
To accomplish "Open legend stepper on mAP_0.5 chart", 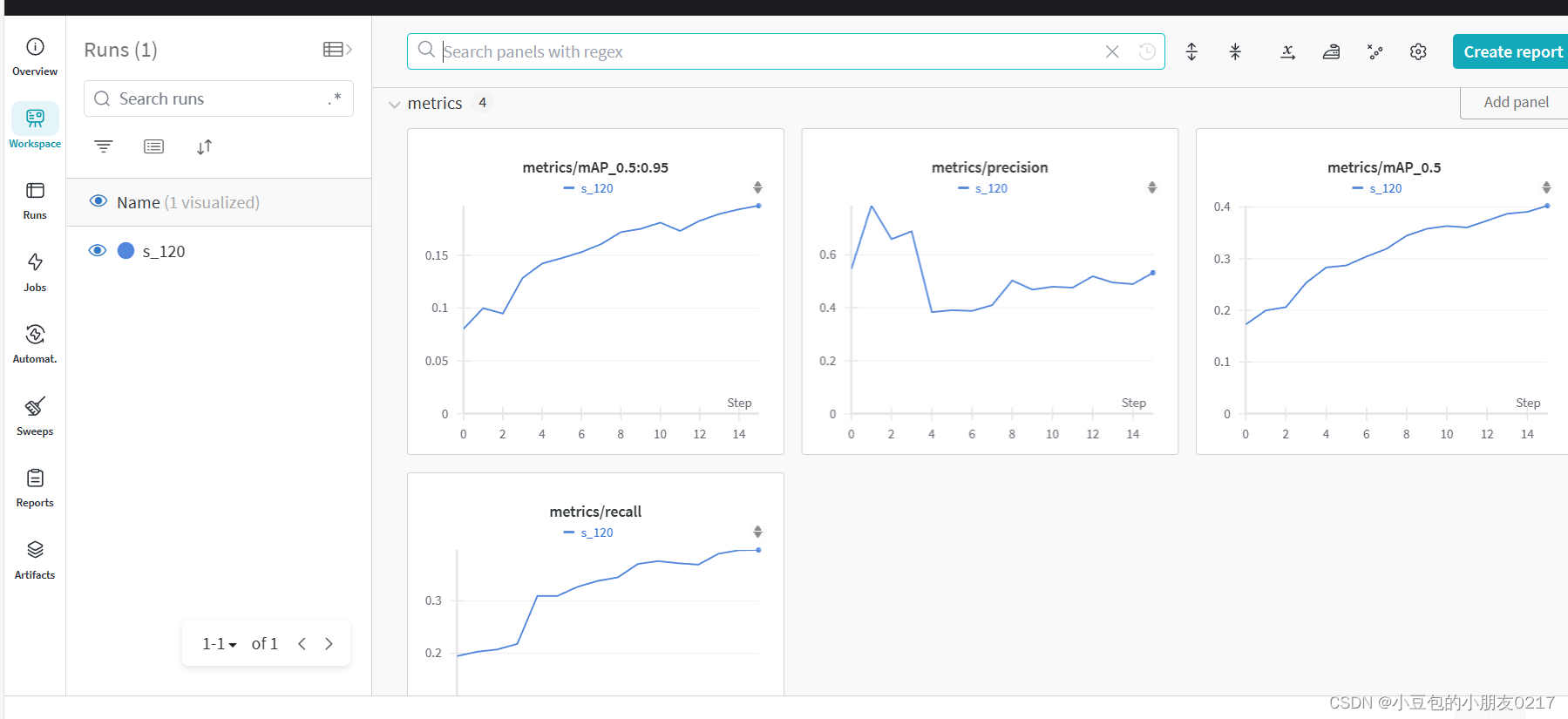I will (1545, 187).
